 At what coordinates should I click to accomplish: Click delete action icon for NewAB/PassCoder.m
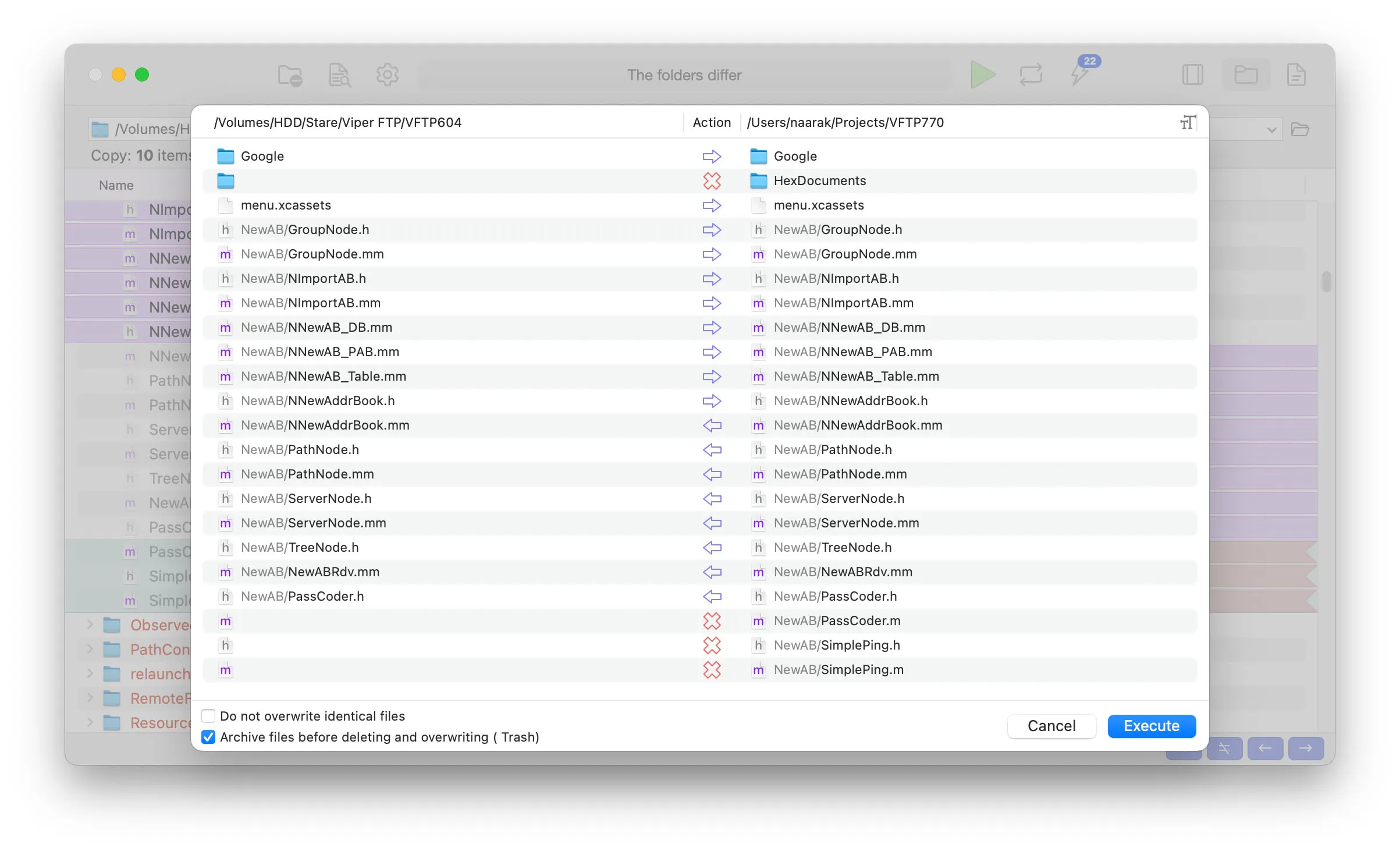[x=712, y=621]
